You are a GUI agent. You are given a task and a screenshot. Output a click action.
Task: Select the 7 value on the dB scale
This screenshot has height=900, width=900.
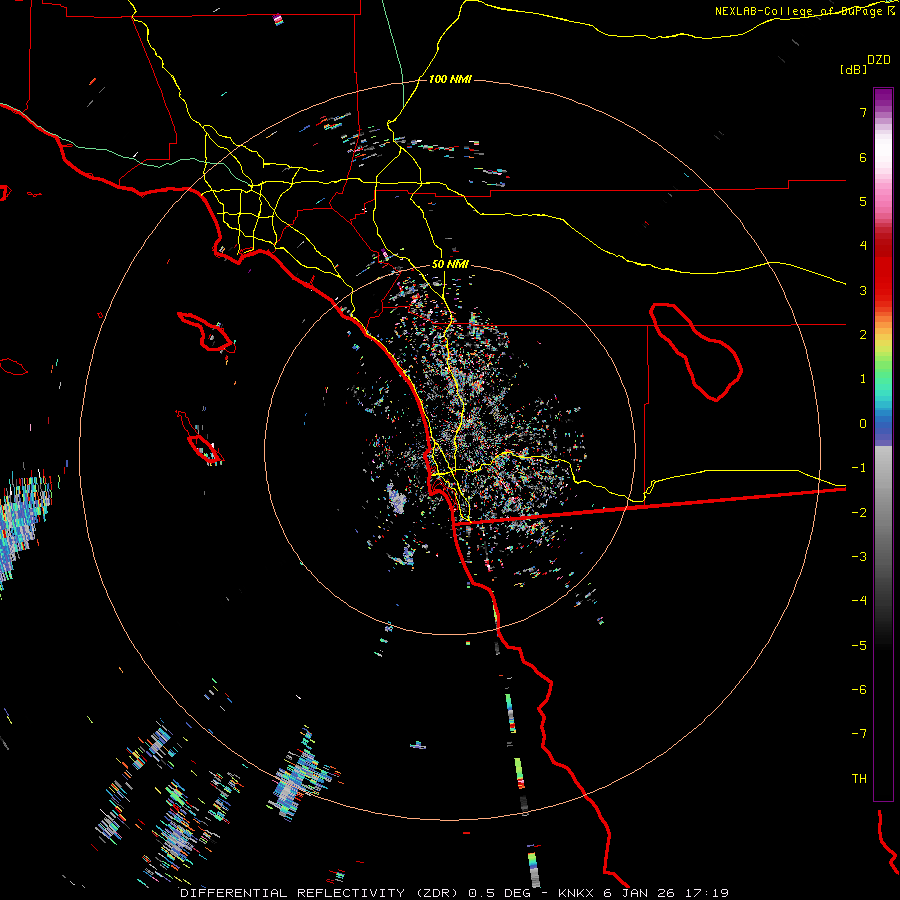coord(863,112)
